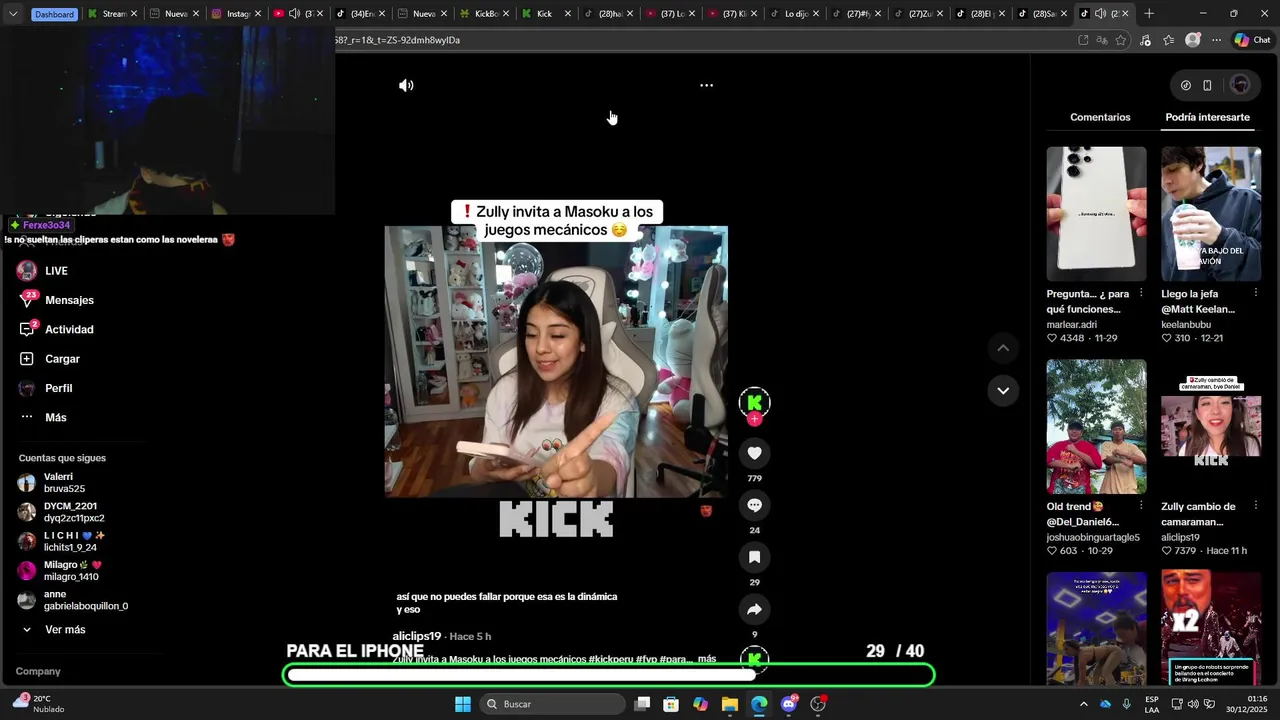Open options for Zully cambio de camaraman card
Image resolution: width=1280 pixels, height=720 pixels.
click(1256, 506)
